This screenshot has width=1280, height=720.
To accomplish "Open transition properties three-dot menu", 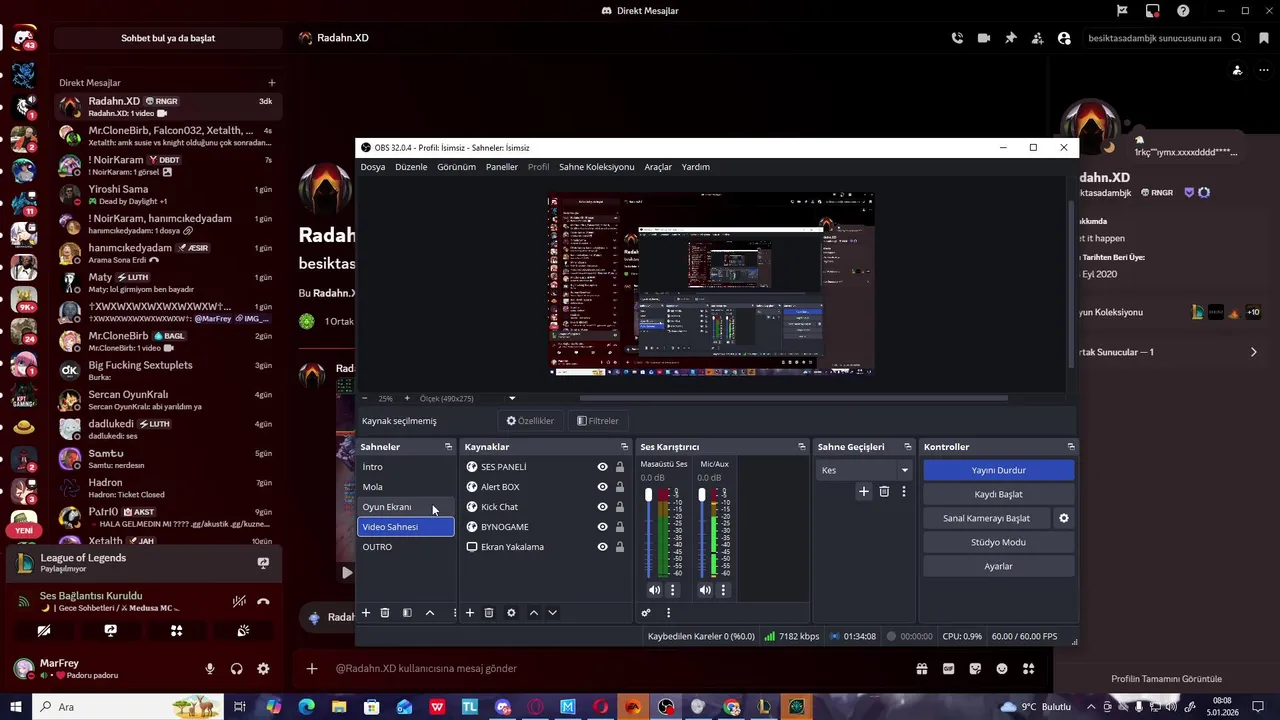I will tap(904, 491).
